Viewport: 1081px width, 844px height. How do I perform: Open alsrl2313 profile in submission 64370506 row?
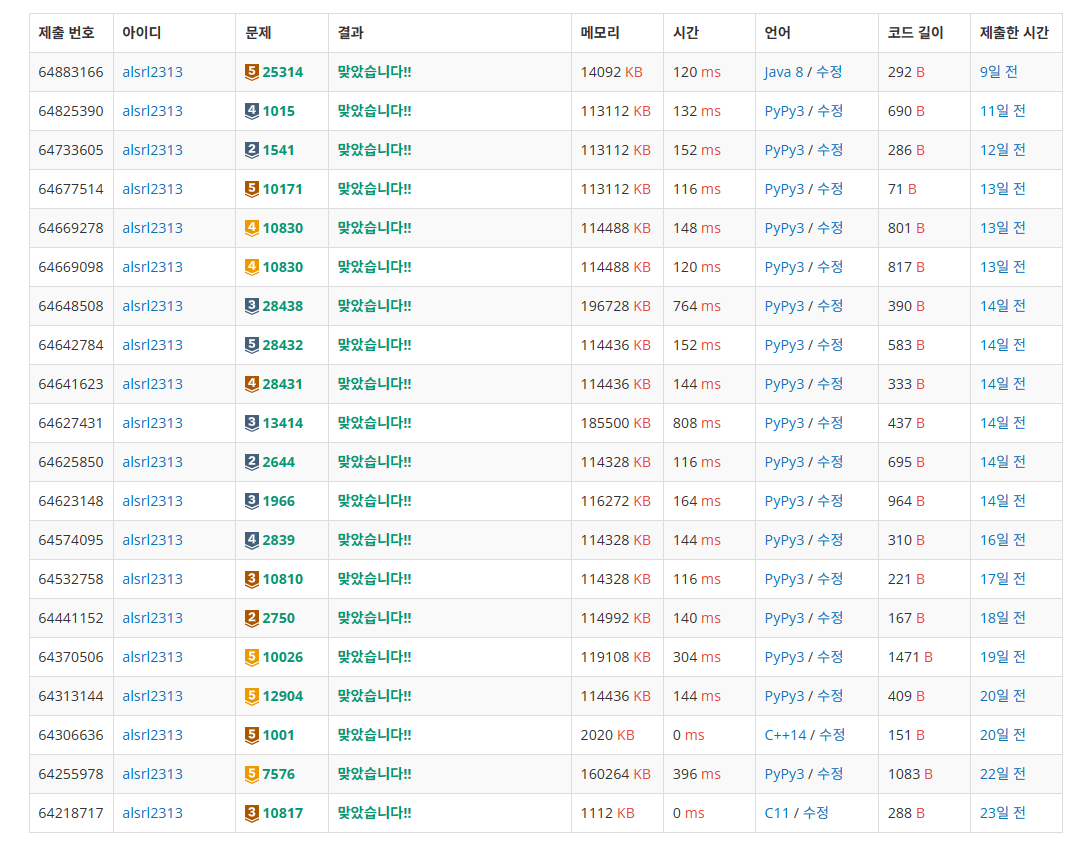[152, 657]
